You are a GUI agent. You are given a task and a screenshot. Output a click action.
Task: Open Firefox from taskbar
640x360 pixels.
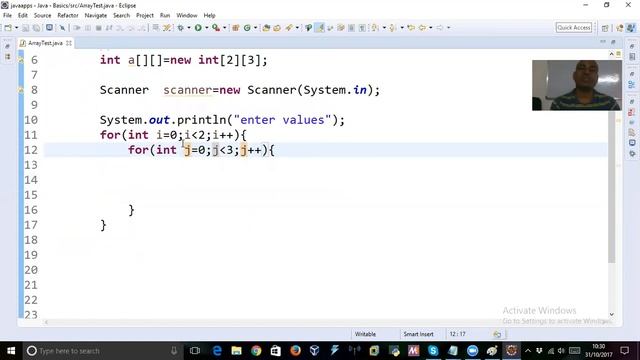[295, 351]
